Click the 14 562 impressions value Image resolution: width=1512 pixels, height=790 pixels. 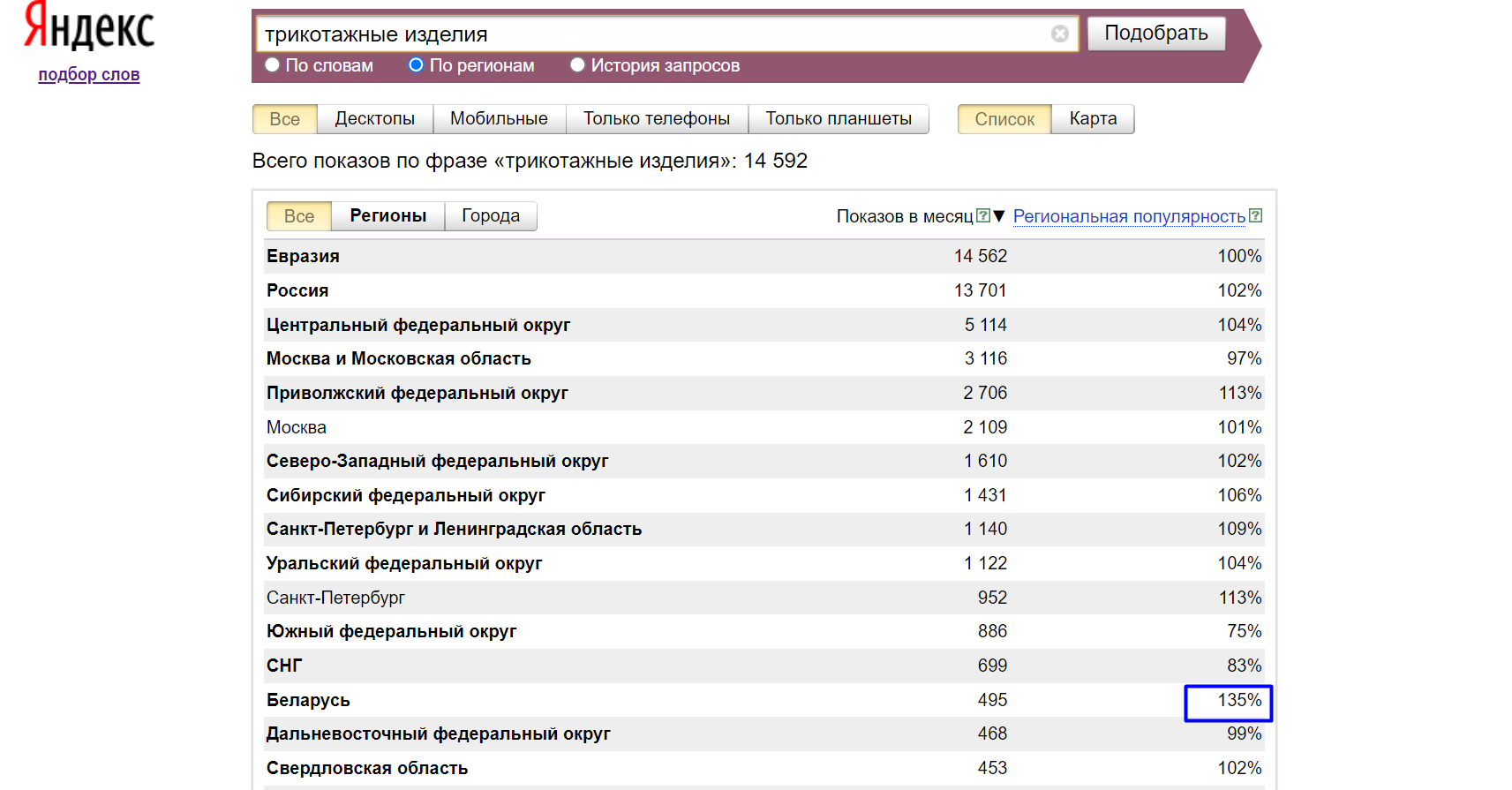(x=981, y=256)
